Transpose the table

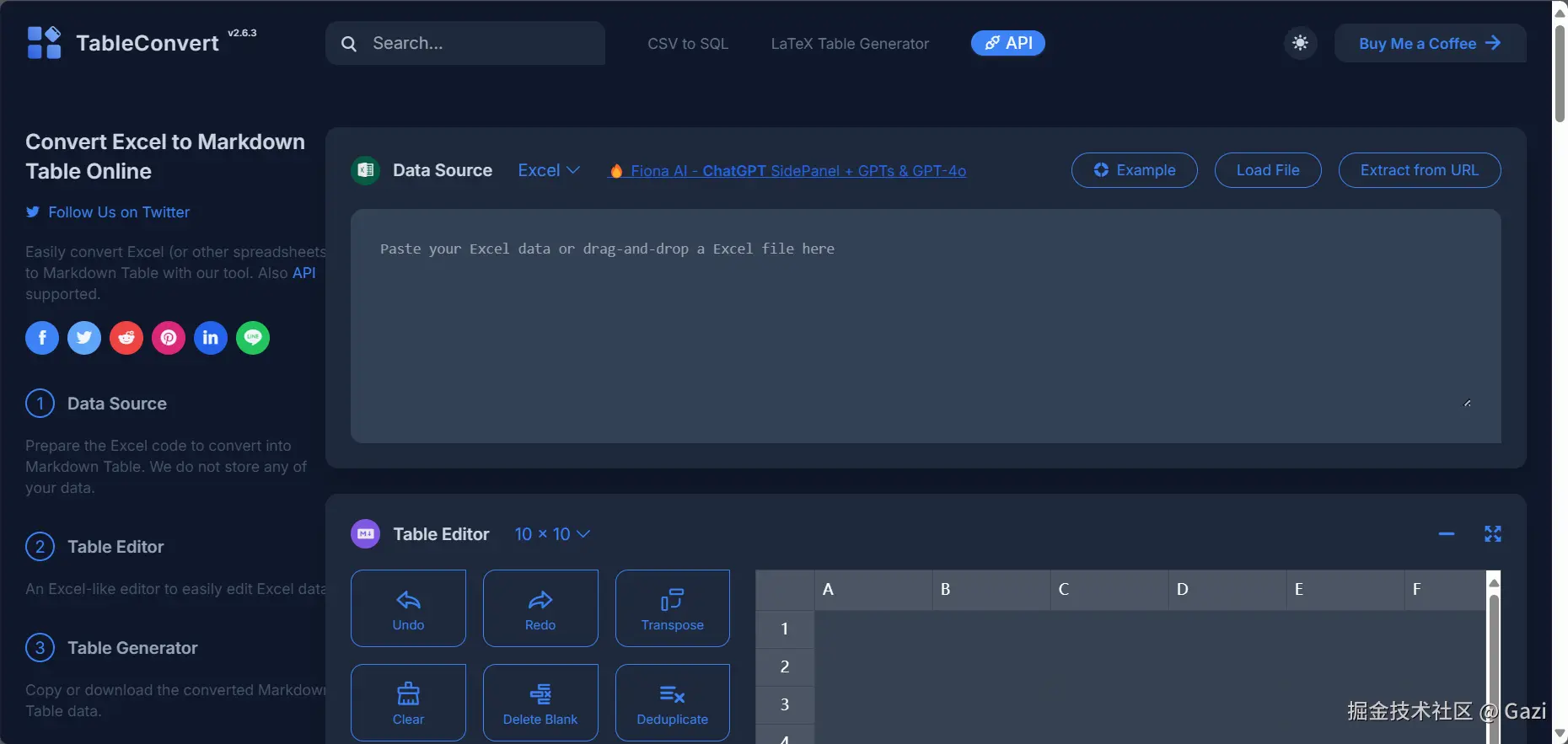coord(673,608)
